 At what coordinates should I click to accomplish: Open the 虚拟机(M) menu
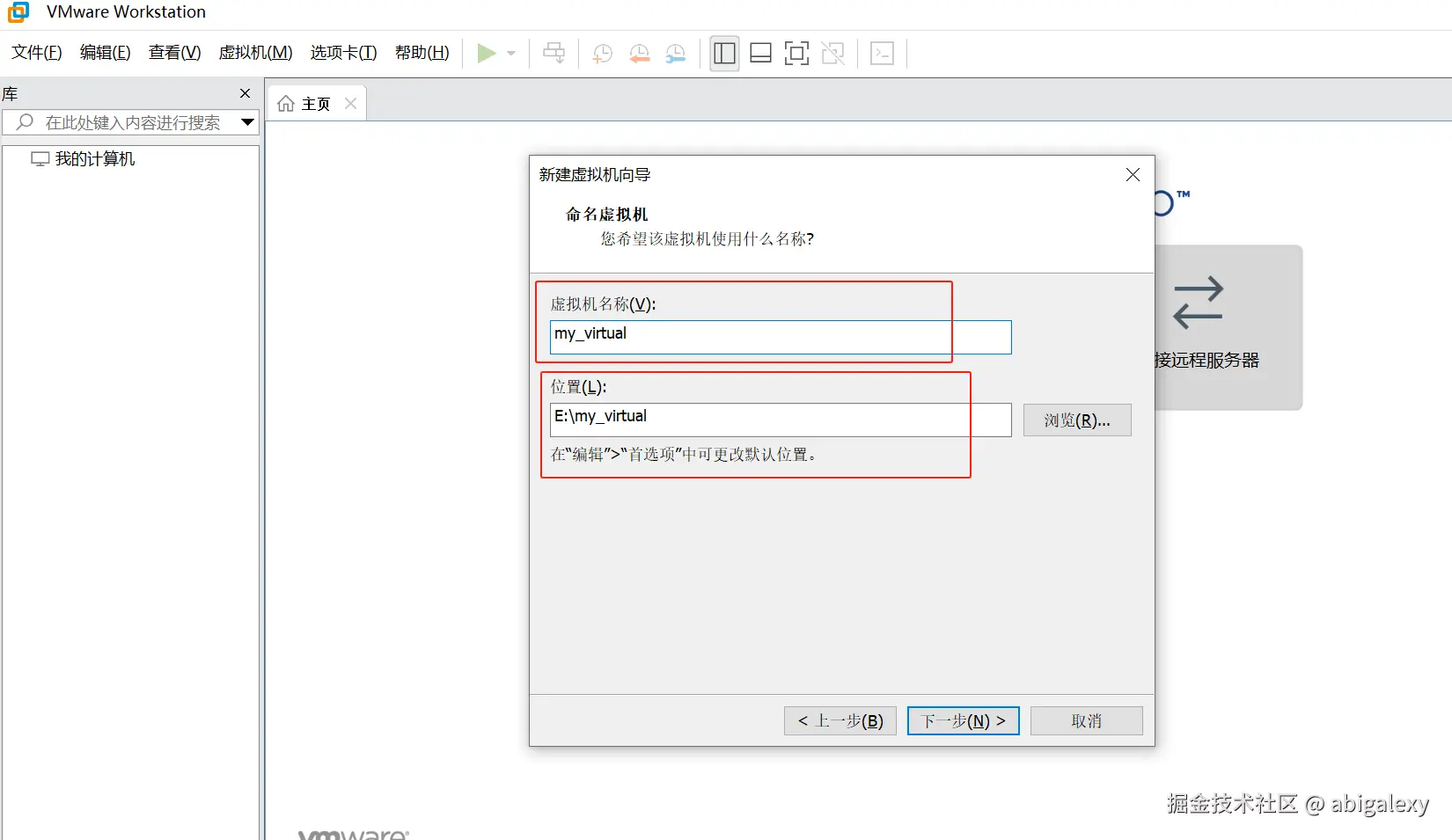255,53
